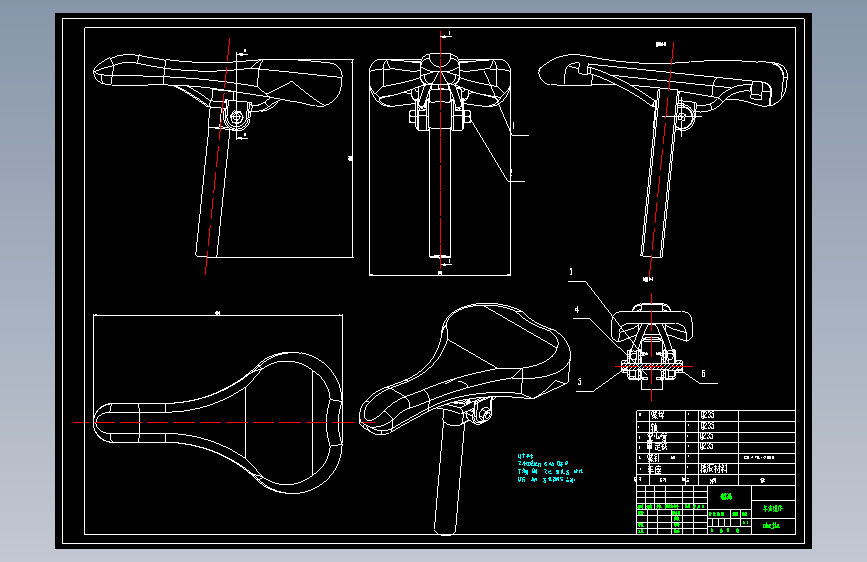Pick the front view saddle with vertical post

click(440, 156)
